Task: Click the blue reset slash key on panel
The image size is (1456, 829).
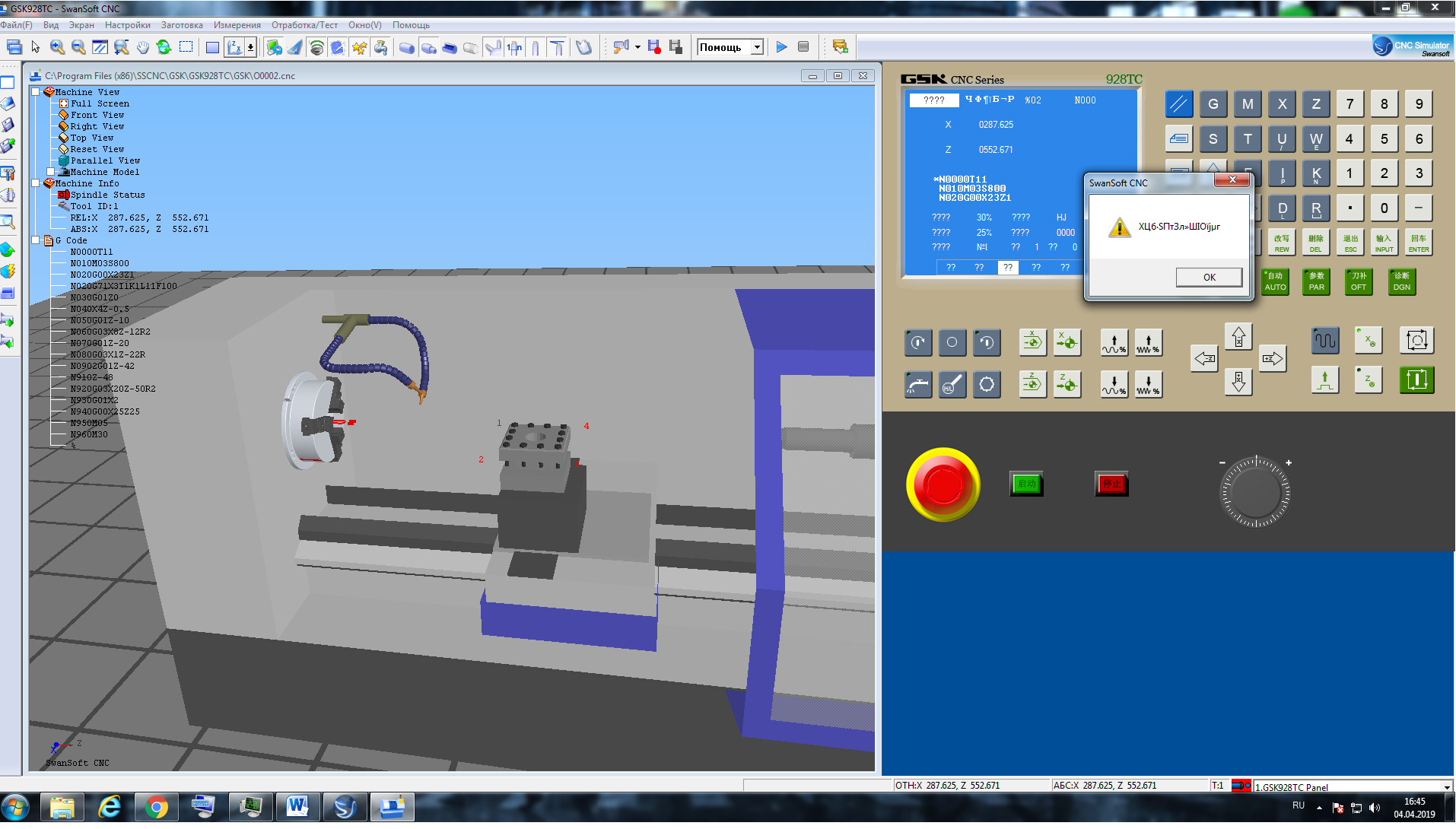Action: pos(1178,104)
